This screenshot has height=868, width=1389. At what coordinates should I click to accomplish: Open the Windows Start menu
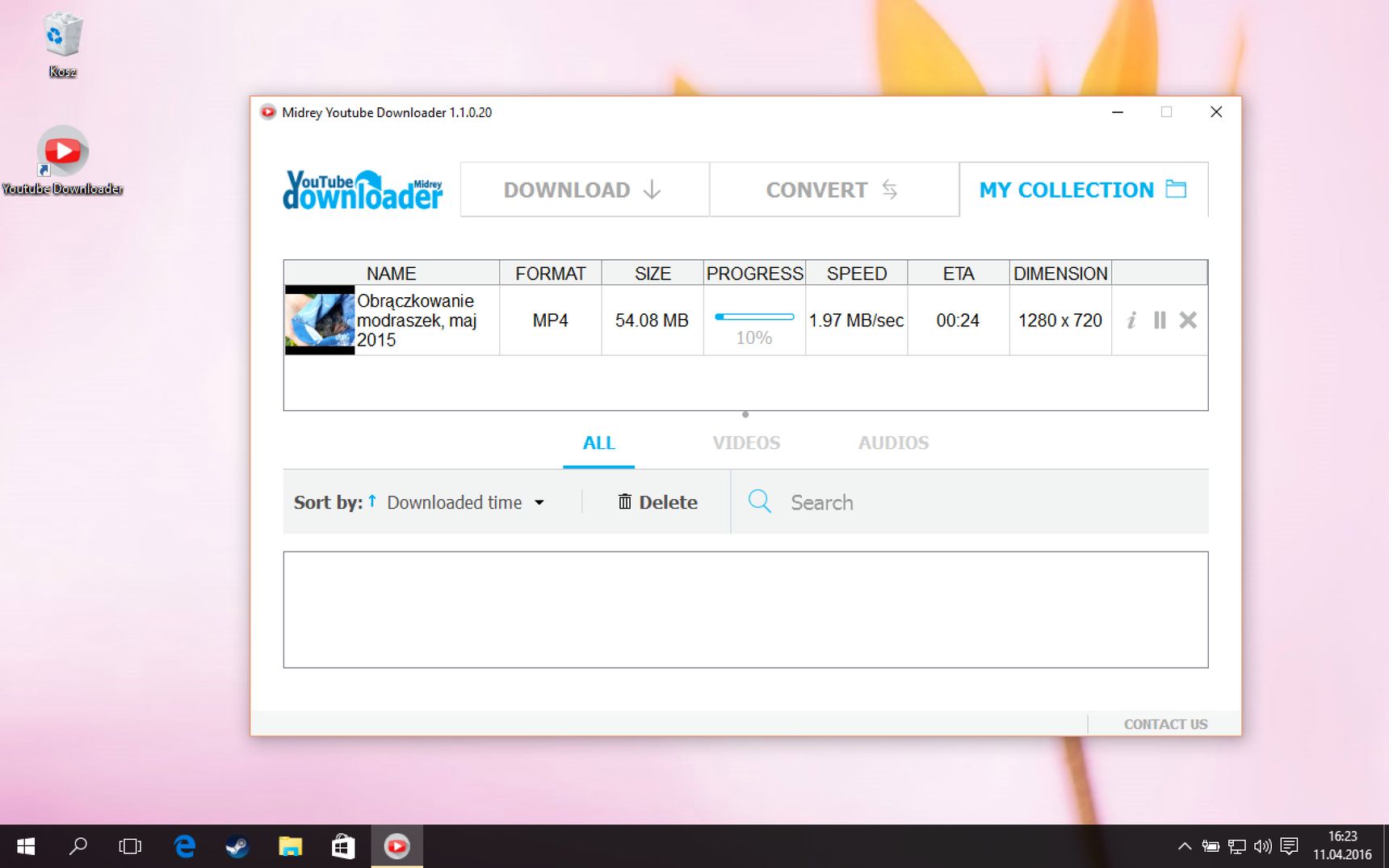[x=26, y=846]
